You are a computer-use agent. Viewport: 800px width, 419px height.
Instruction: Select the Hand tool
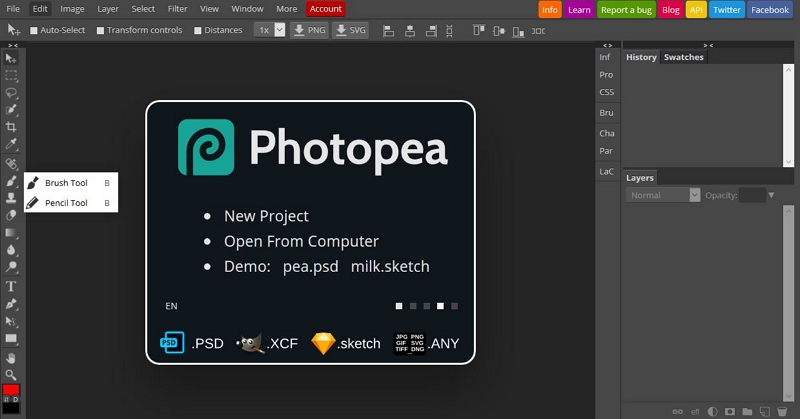11,357
